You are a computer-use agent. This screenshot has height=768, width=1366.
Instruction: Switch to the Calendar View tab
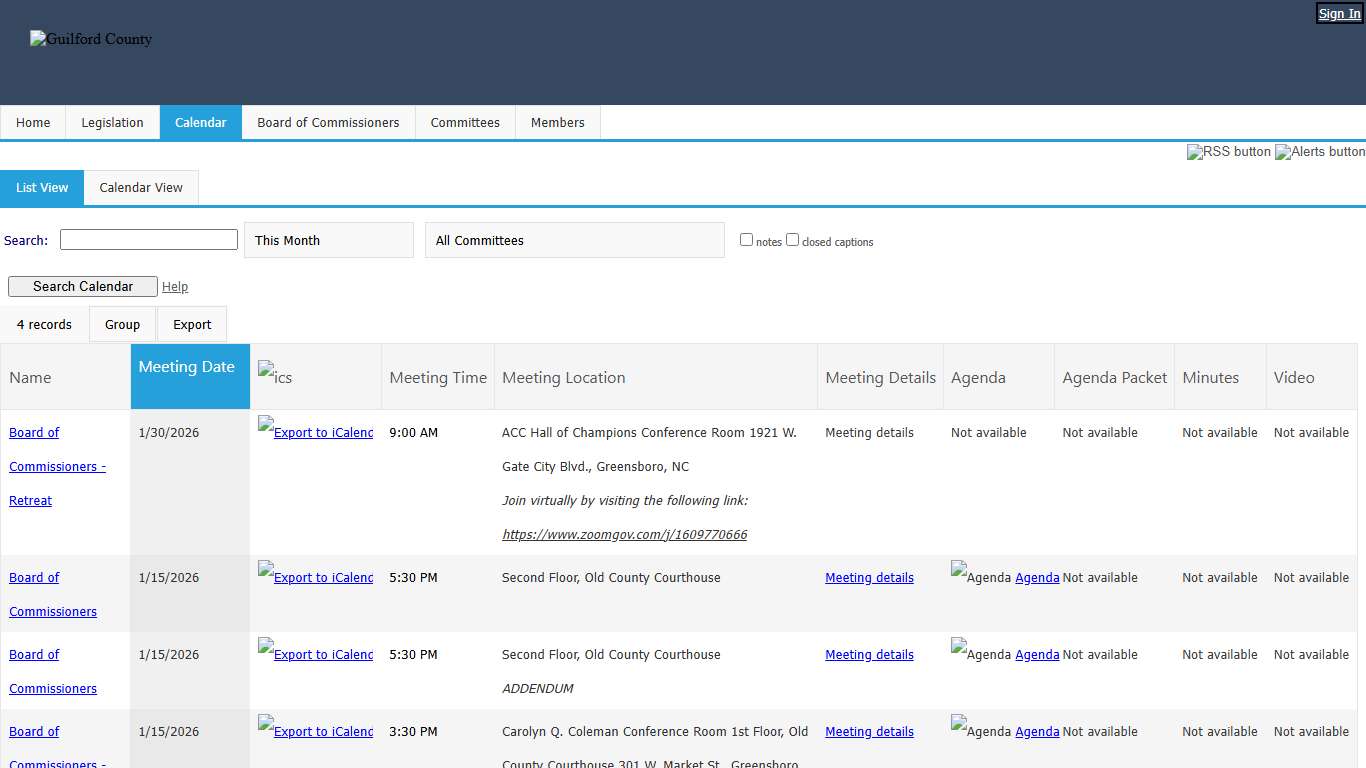click(x=141, y=188)
